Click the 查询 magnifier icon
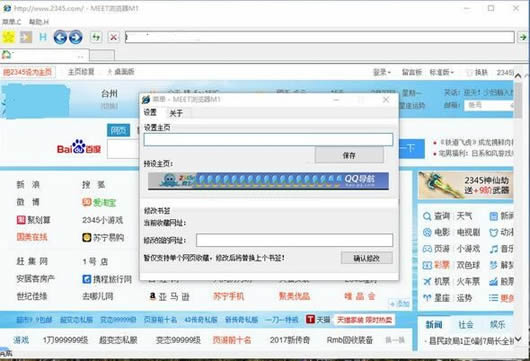This screenshot has height=361, width=530. pyautogui.click(x=427, y=216)
